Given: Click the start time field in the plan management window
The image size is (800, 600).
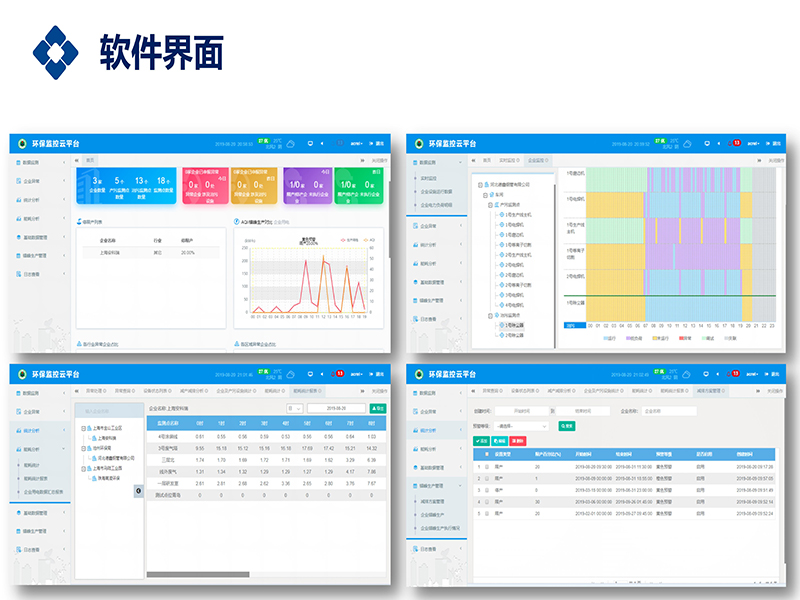Looking at the screenshot, I should pyautogui.click(x=521, y=411).
